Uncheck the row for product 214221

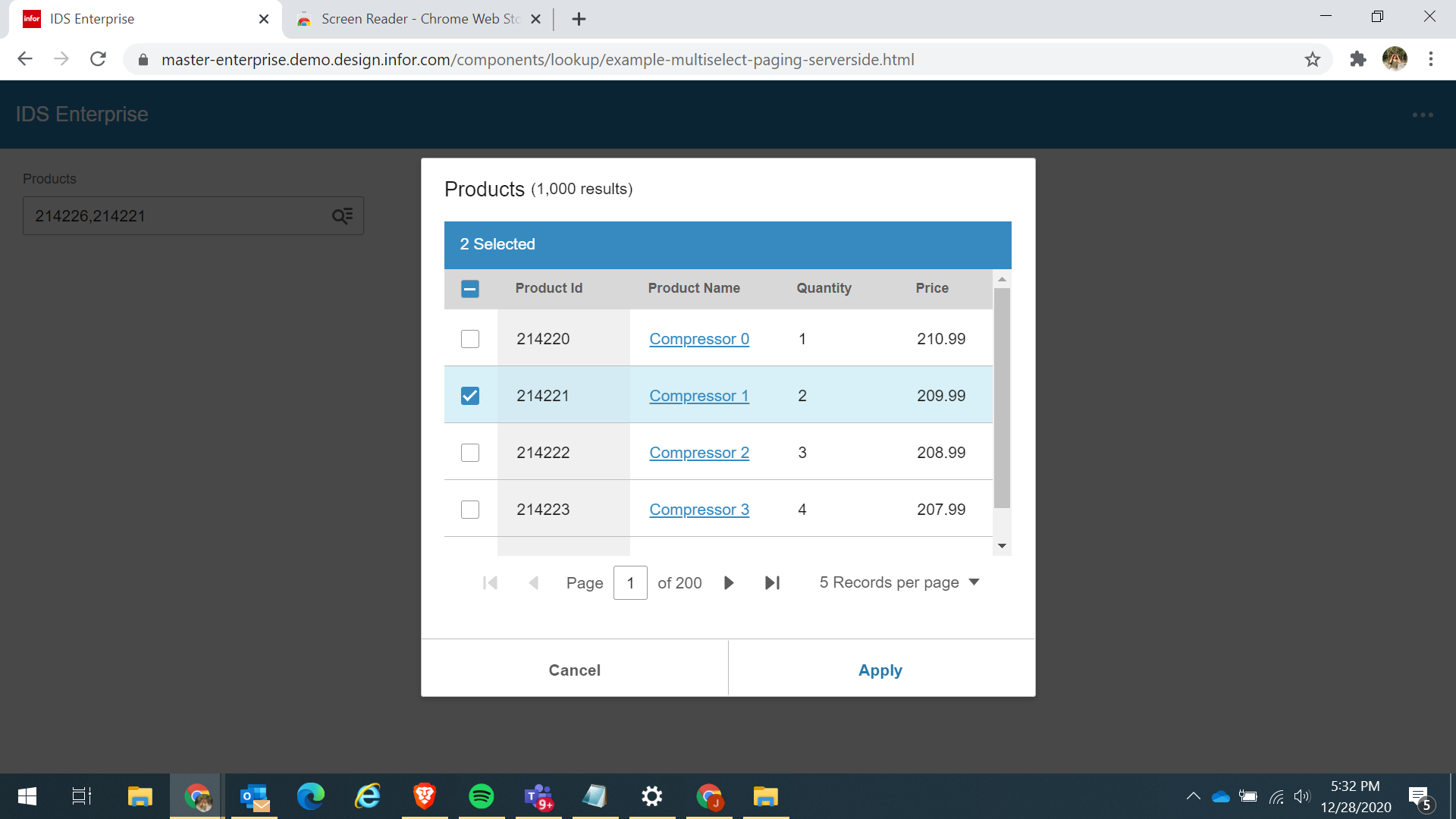470,396
